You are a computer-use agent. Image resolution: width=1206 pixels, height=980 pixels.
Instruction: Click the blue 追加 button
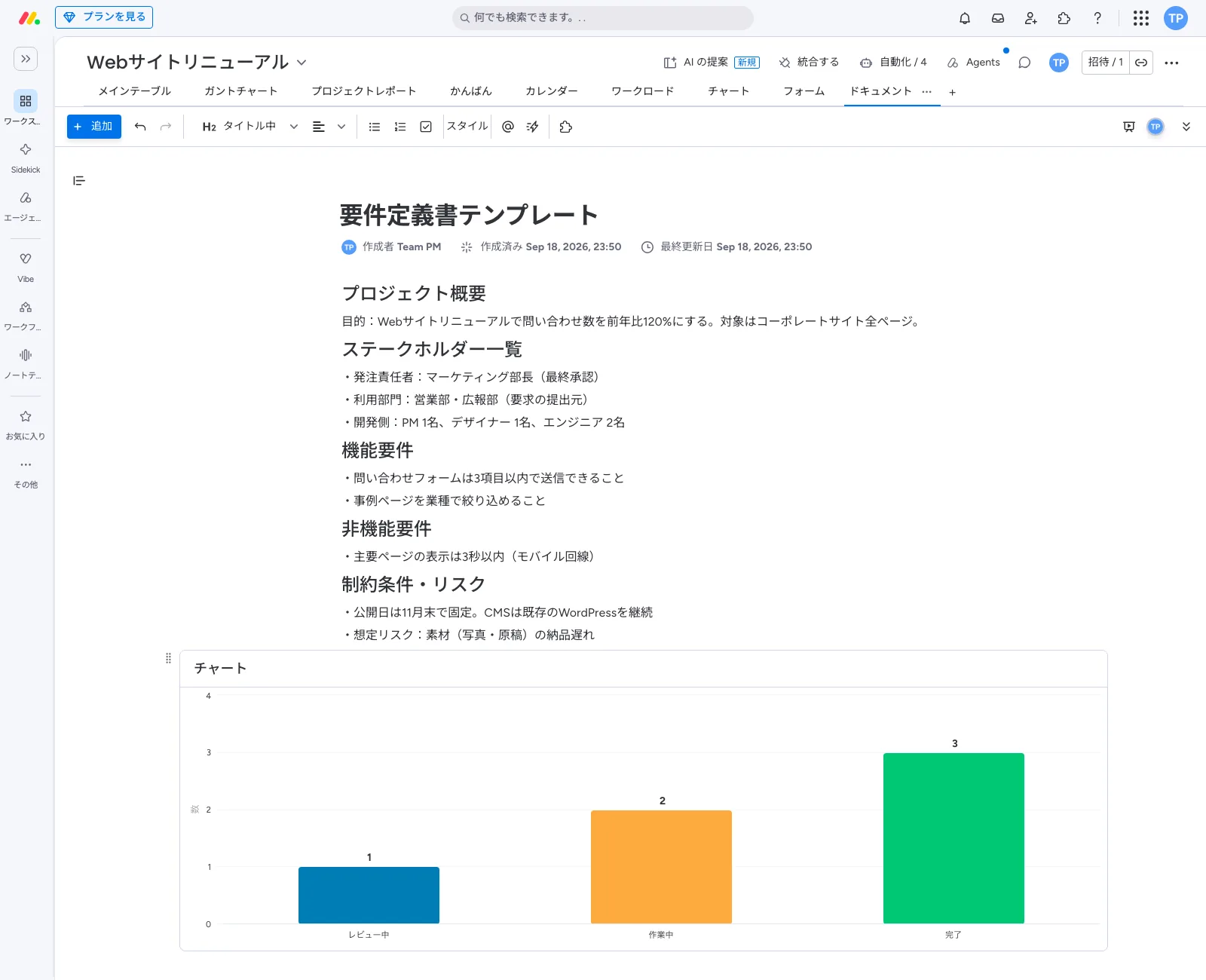(x=94, y=127)
